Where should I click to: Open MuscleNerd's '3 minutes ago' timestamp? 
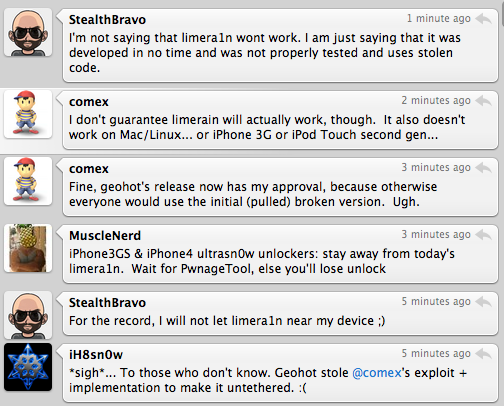click(x=436, y=234)
